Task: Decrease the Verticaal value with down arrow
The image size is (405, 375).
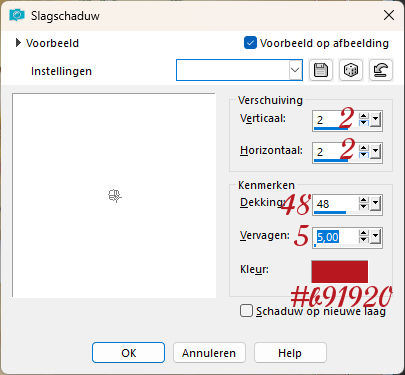Action: [364, 123]
